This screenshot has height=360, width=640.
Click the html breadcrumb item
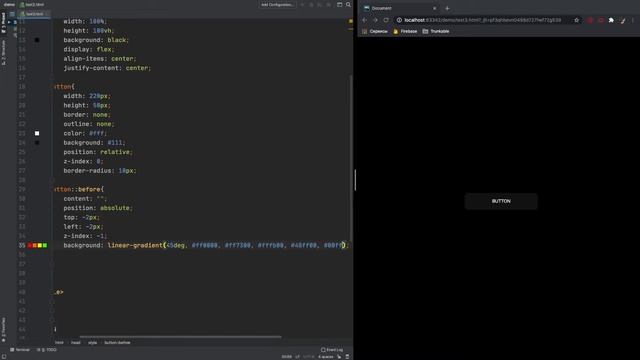pyautogui.click(x=59, y=343)
